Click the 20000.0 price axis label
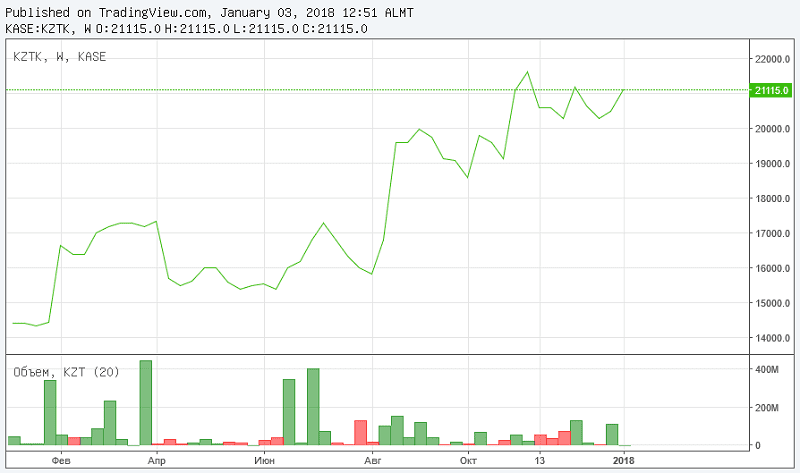This screenshot has height=473, width=800. pyautogui.click(x=772, y=129)
